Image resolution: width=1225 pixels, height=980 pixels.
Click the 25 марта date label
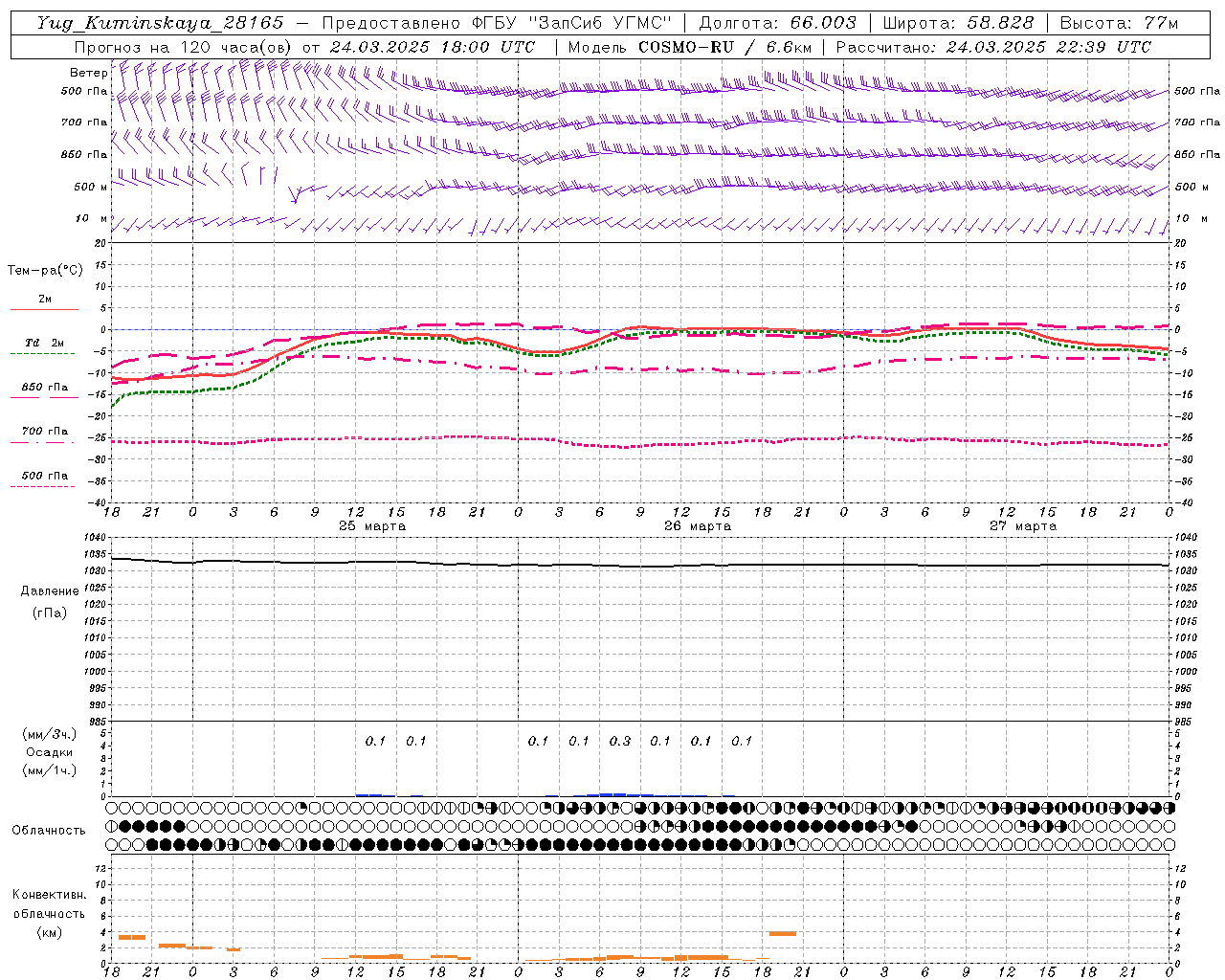tap(372, 526)
